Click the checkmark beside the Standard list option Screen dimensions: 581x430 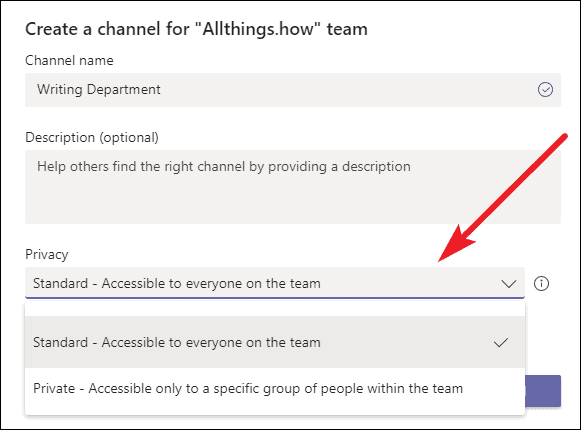point(501,343)
